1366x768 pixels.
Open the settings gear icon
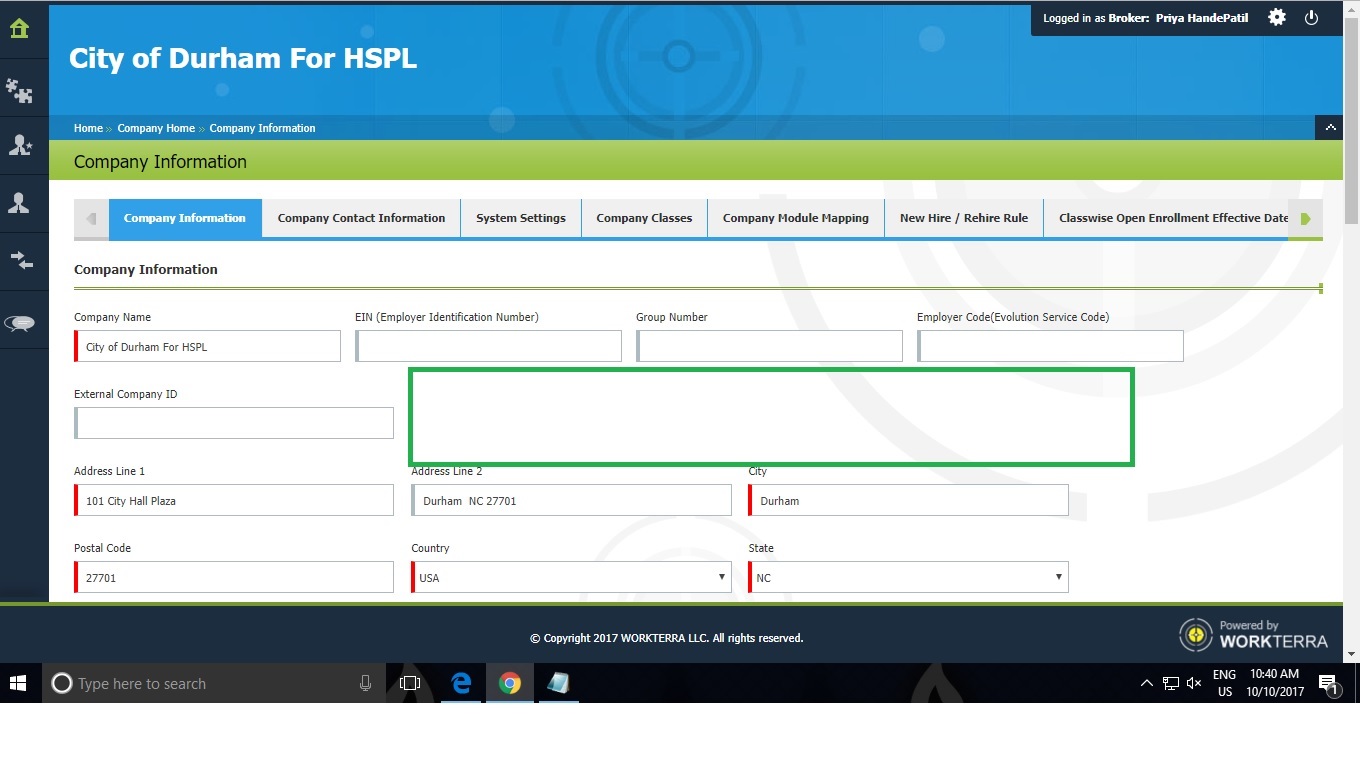coord(1277,17)
